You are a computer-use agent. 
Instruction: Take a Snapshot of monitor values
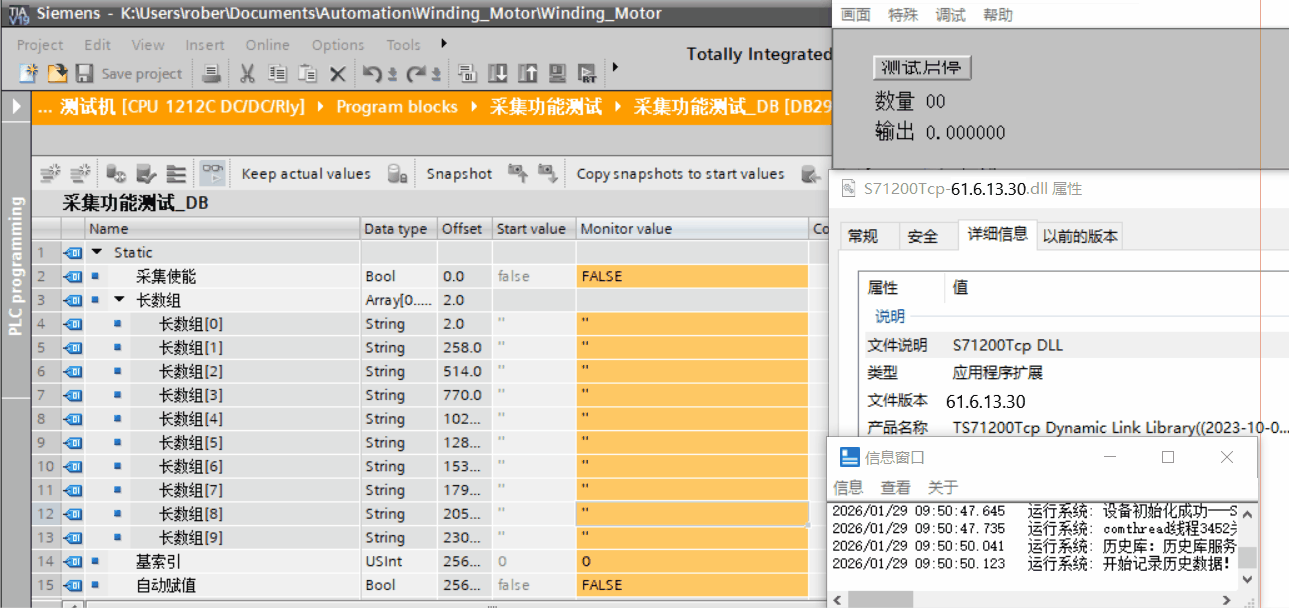459,172
